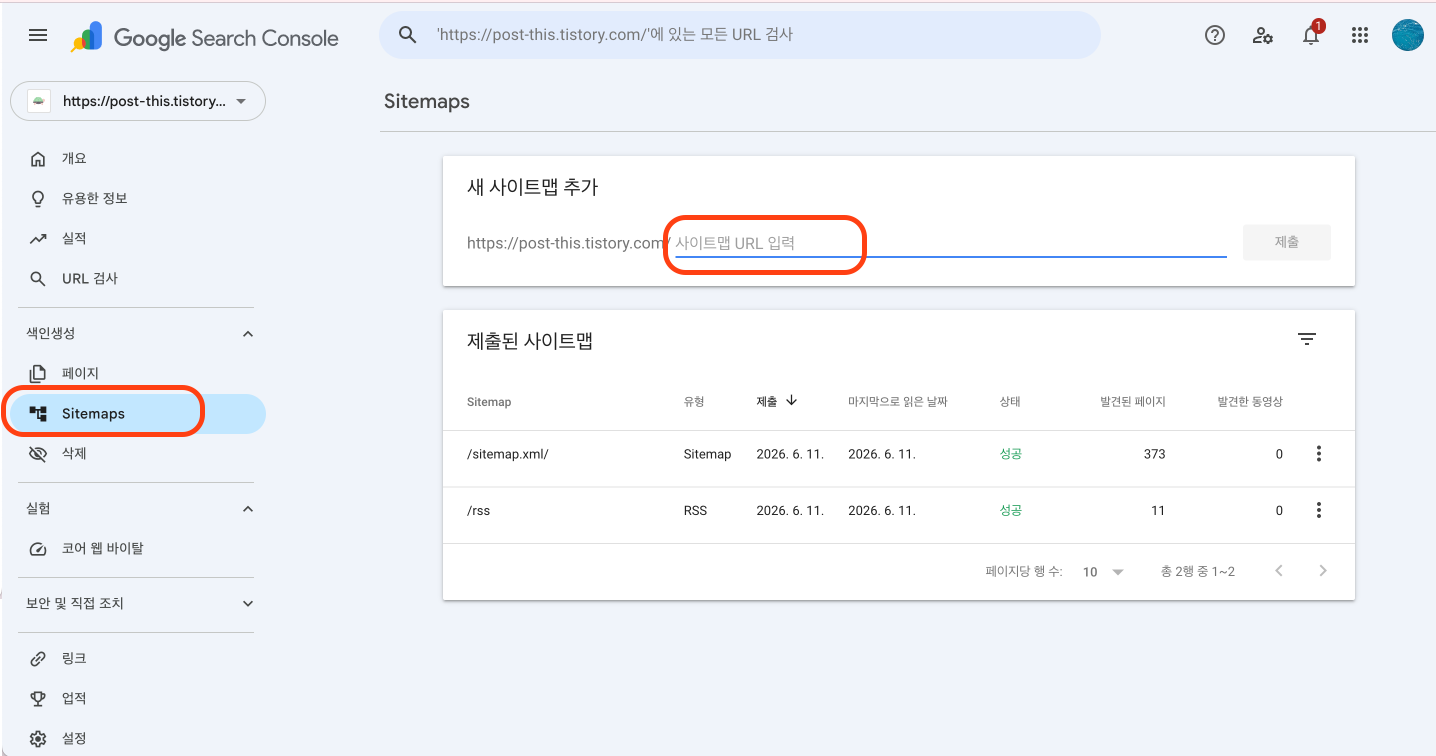Open more options for /sitemap.xml/ row
This screenshot has width=1436, height=756.
pyautogui.click(x=1318, y=454)
